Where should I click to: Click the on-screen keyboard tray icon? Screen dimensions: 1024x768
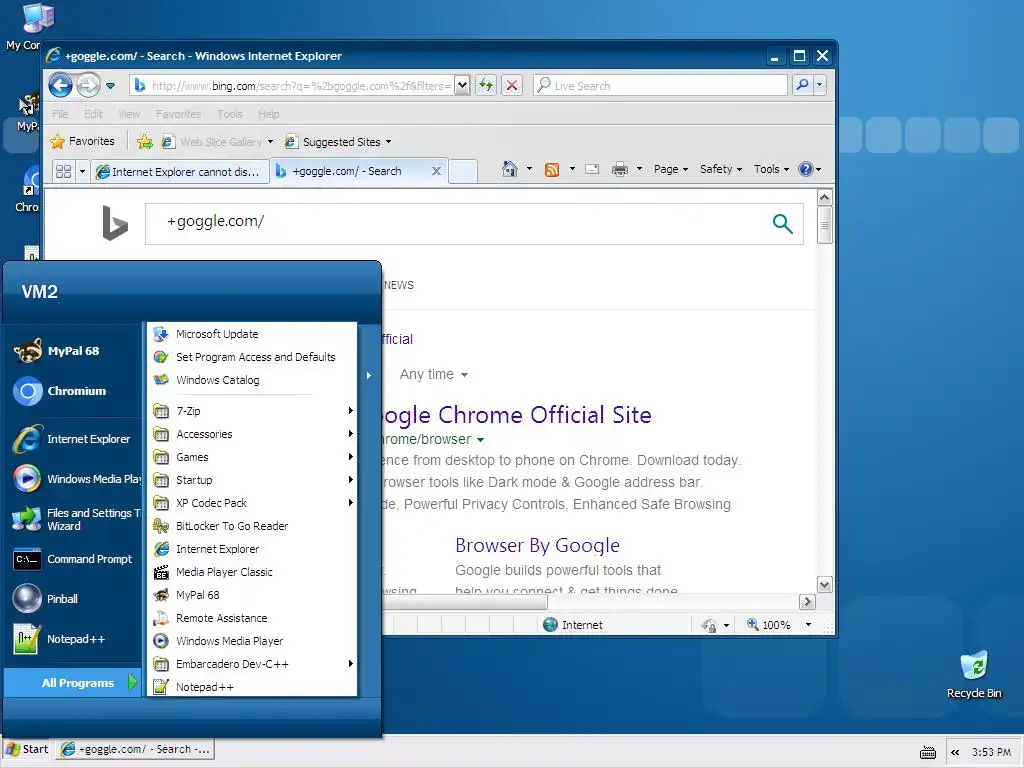(x=927, y=752)
